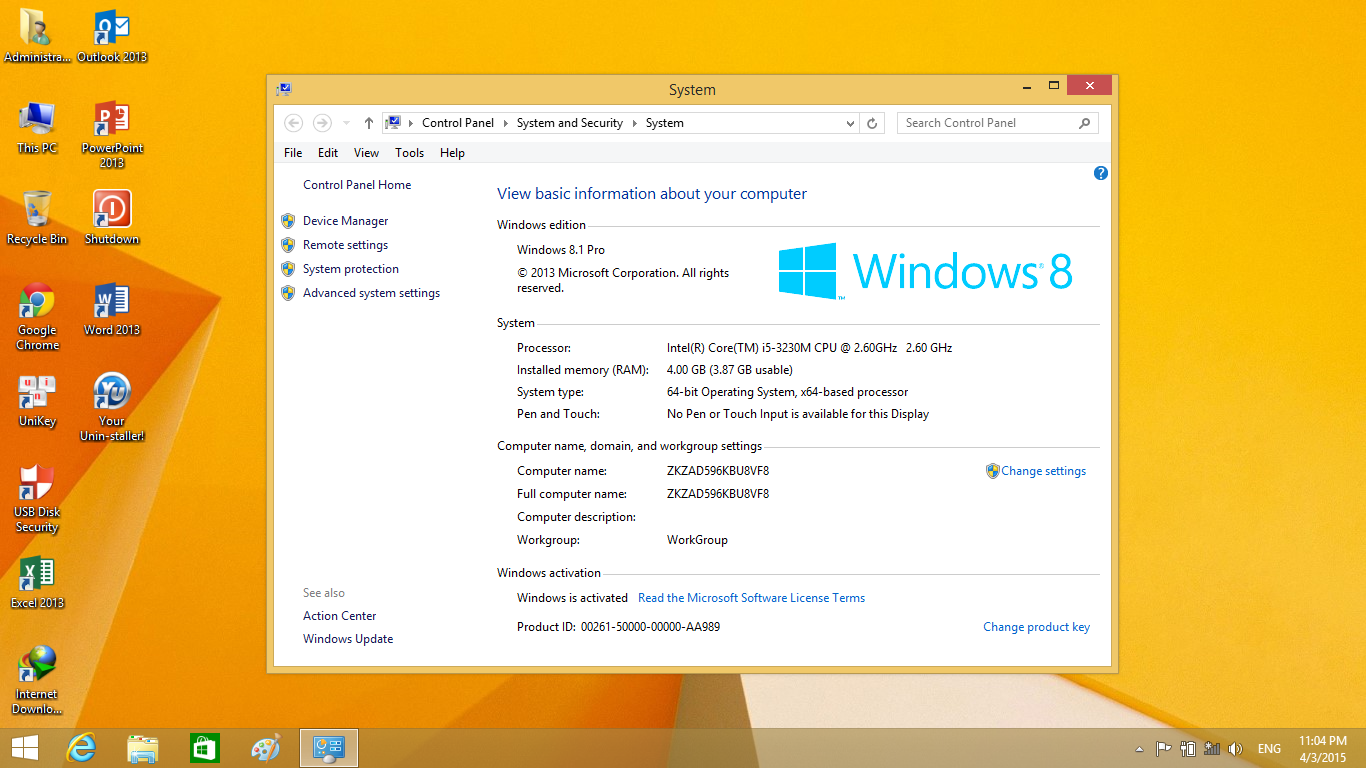The width and height of the screenshot is (1366, 768).
Task: Open Device Manager link
Action: (346, 221)
